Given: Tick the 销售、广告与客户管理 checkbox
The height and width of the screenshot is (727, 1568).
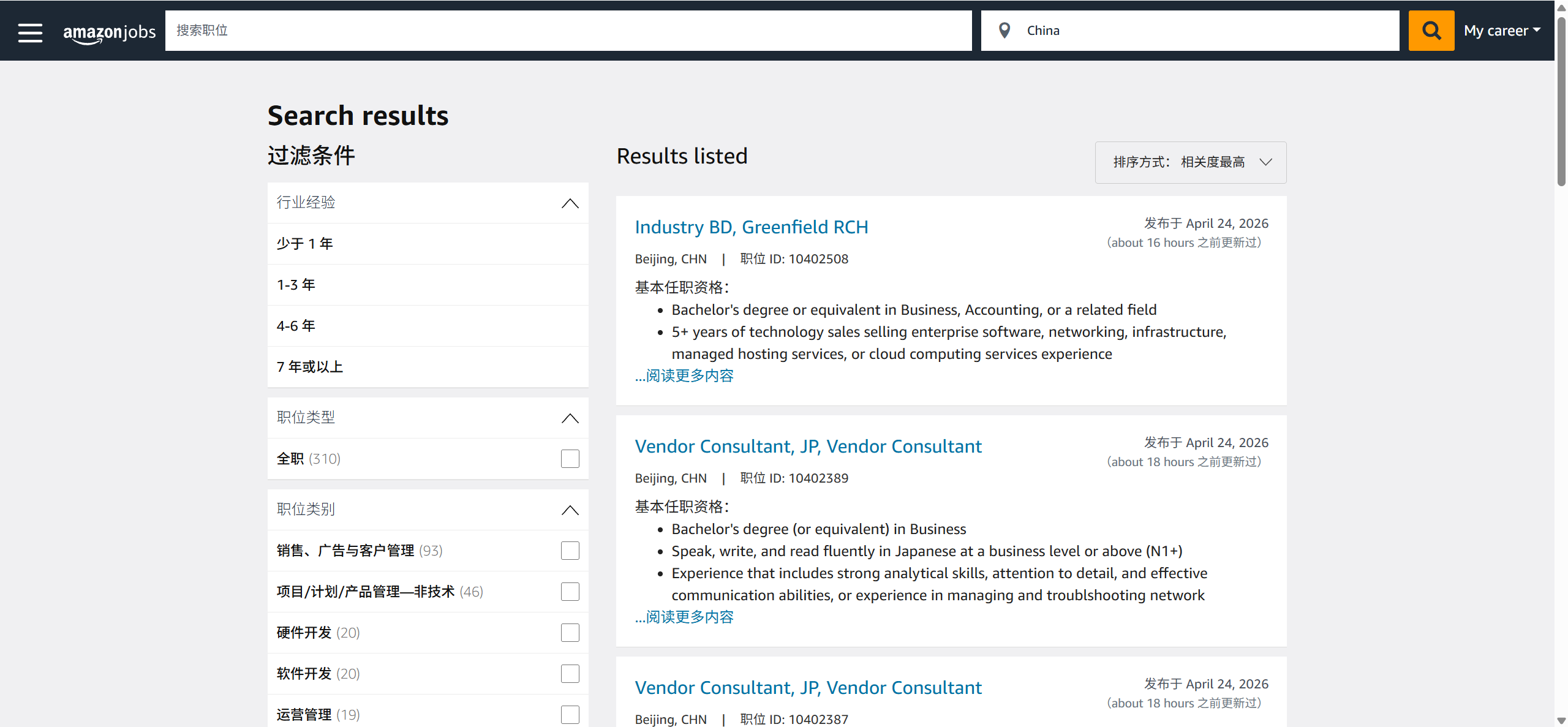Looking at the screenshot, I should pyautogui.click(x=570, y=551).
